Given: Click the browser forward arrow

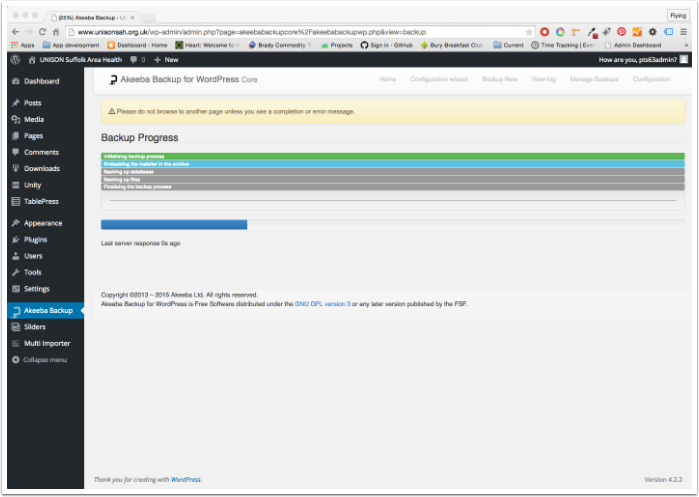Looking at the screenshot, I should click(29, 32).
